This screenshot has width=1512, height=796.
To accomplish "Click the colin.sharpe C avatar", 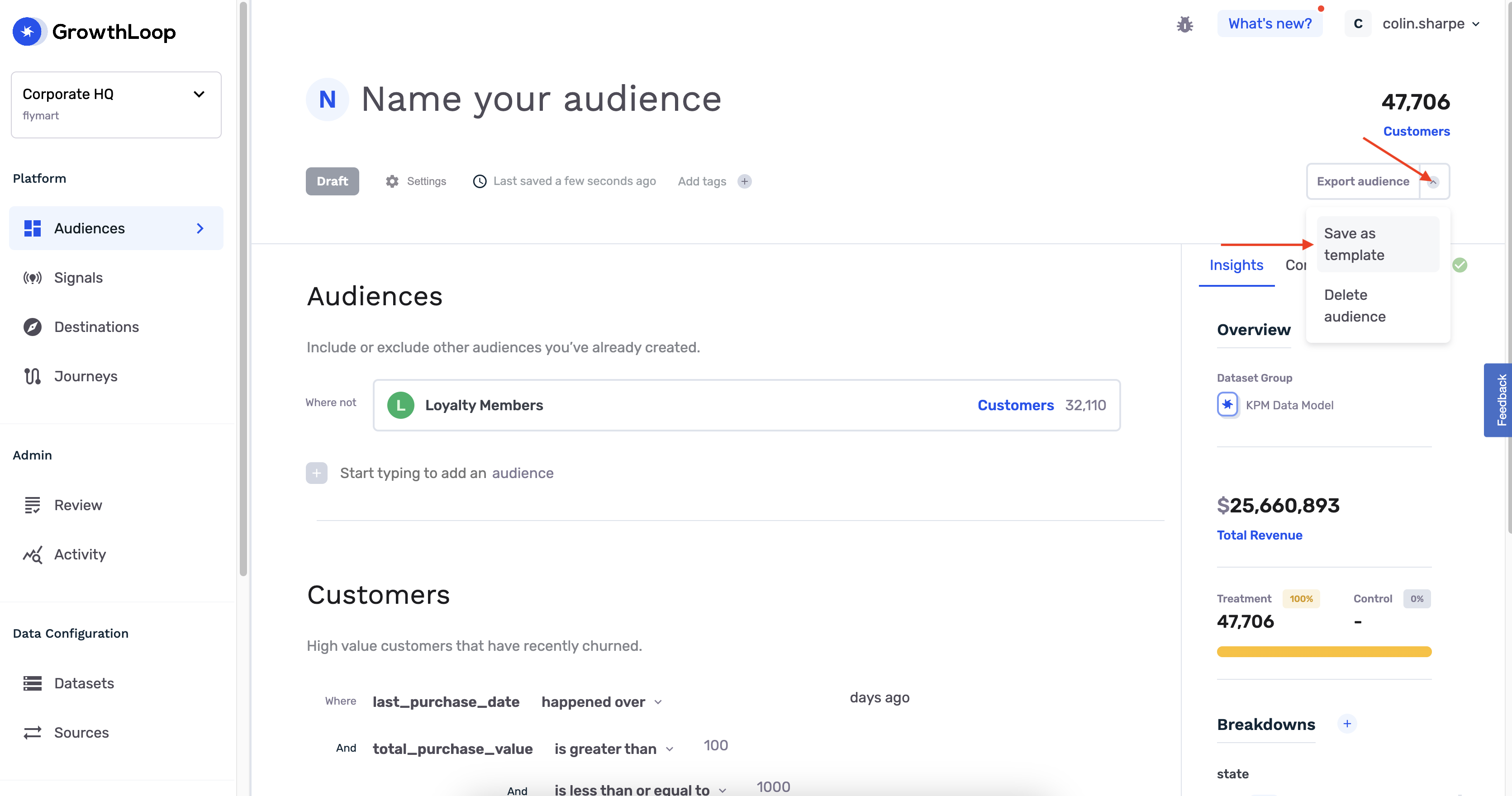I will [x=1358, y=24].
